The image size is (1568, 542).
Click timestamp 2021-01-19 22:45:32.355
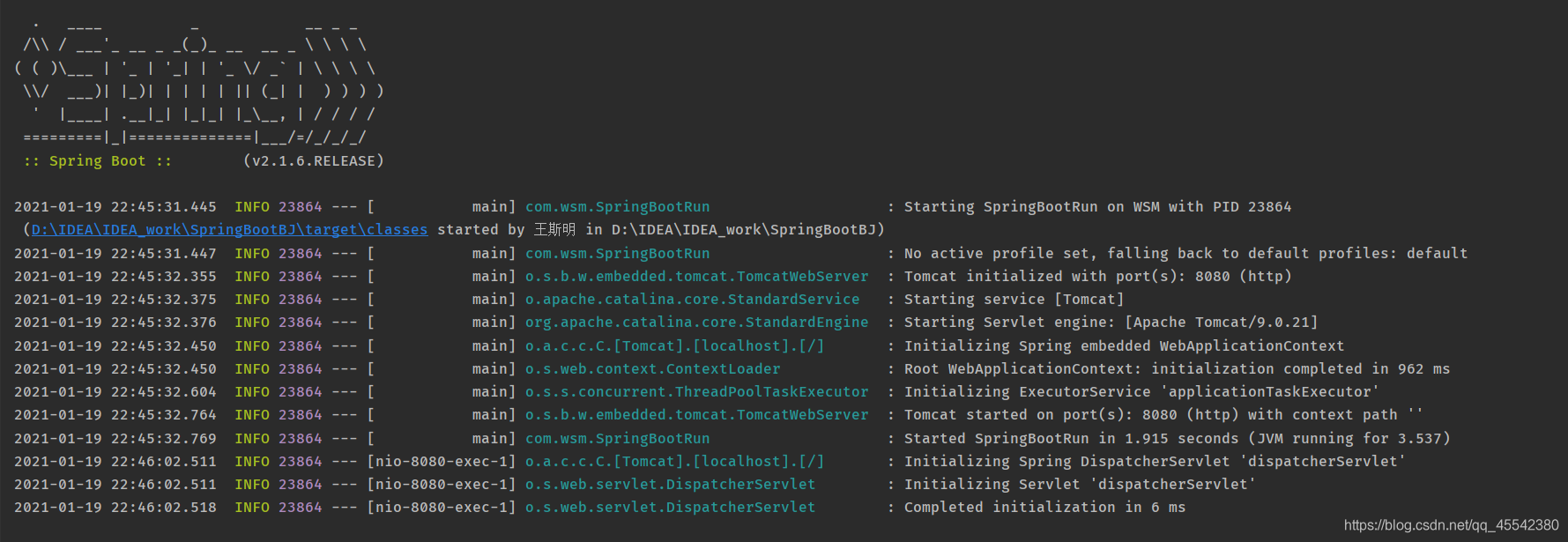[x=115, y=277]
